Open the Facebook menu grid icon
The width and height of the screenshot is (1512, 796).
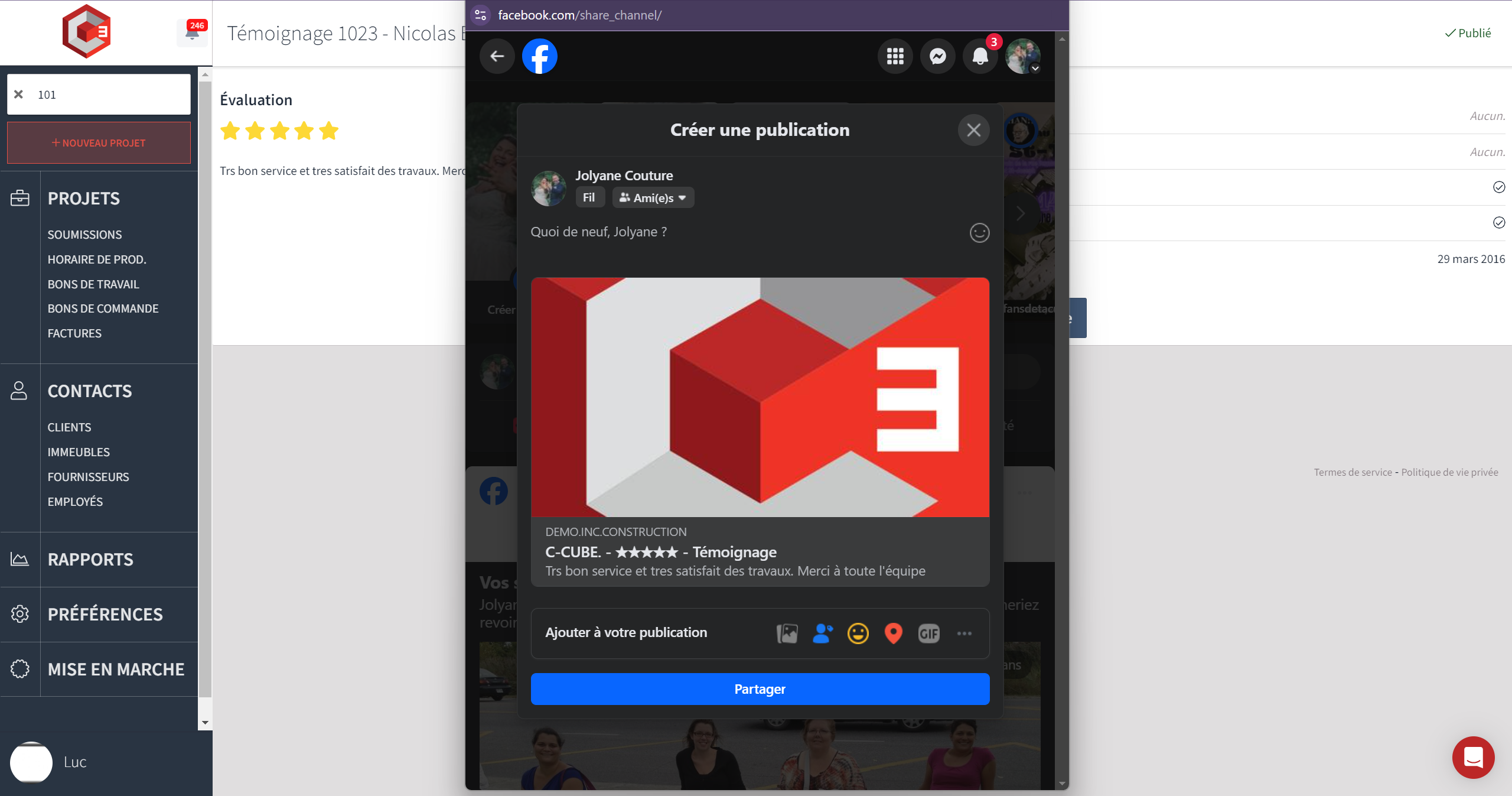tap(895, 56)
